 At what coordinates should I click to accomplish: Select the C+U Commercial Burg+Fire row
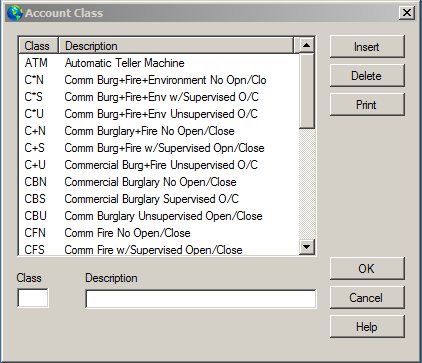tap(159, 165)
